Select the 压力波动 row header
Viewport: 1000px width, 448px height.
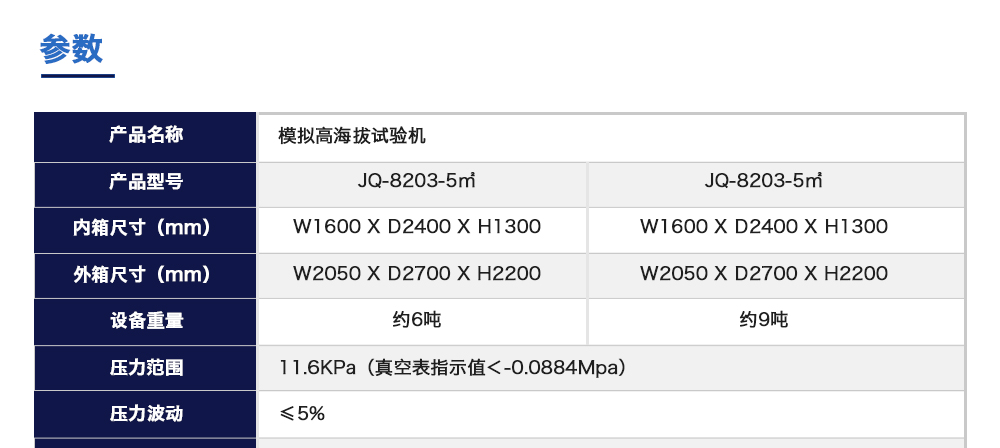[146, 414]
